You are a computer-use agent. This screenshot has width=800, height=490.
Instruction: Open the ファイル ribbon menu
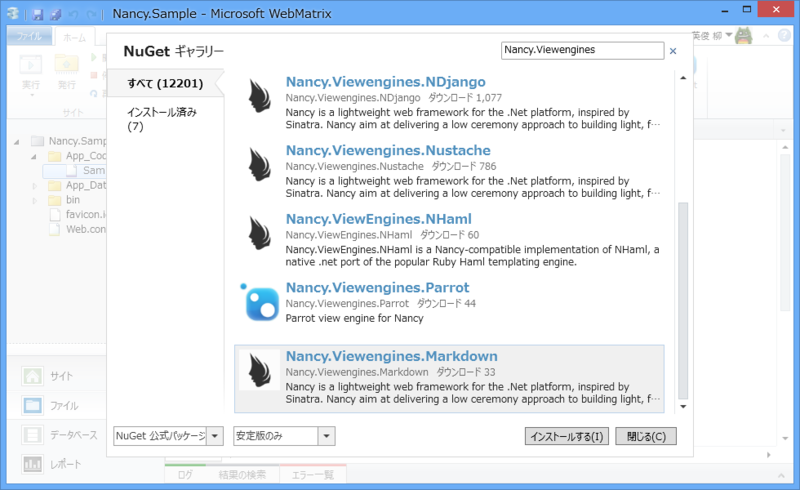29,36
